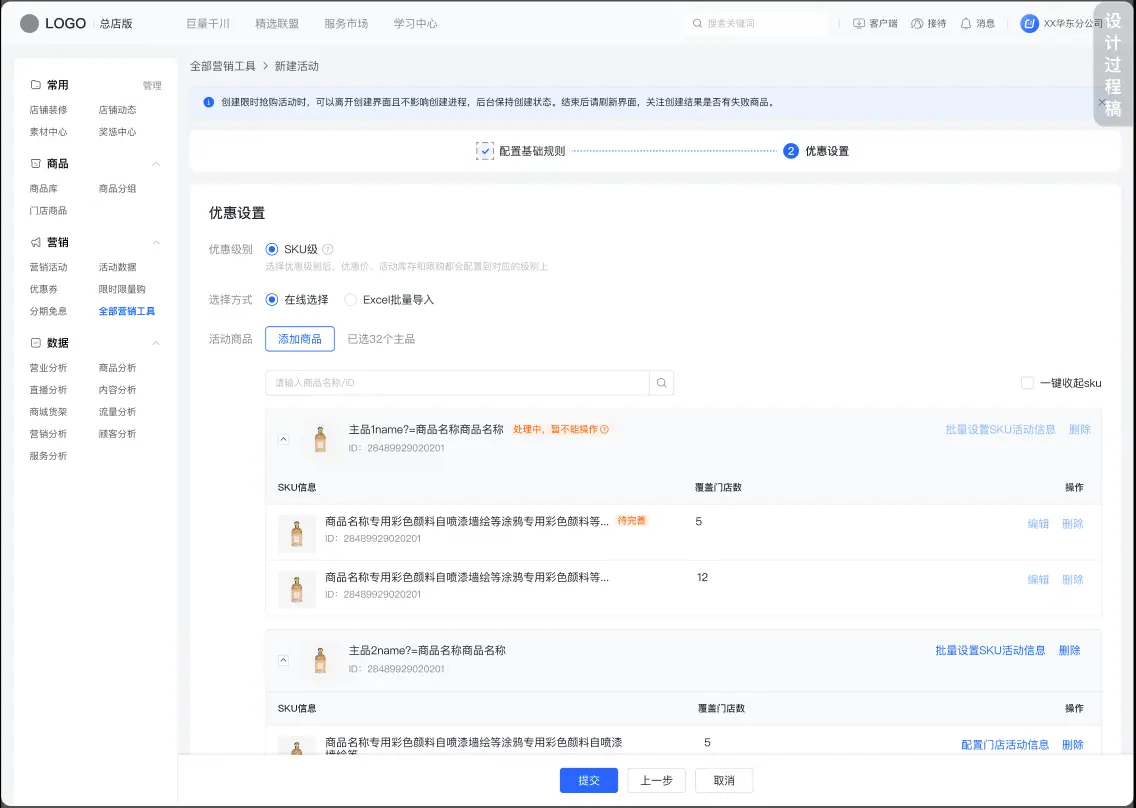Click the round LOGO icon
1136x808 pixels.
click(x=29, y=23)
